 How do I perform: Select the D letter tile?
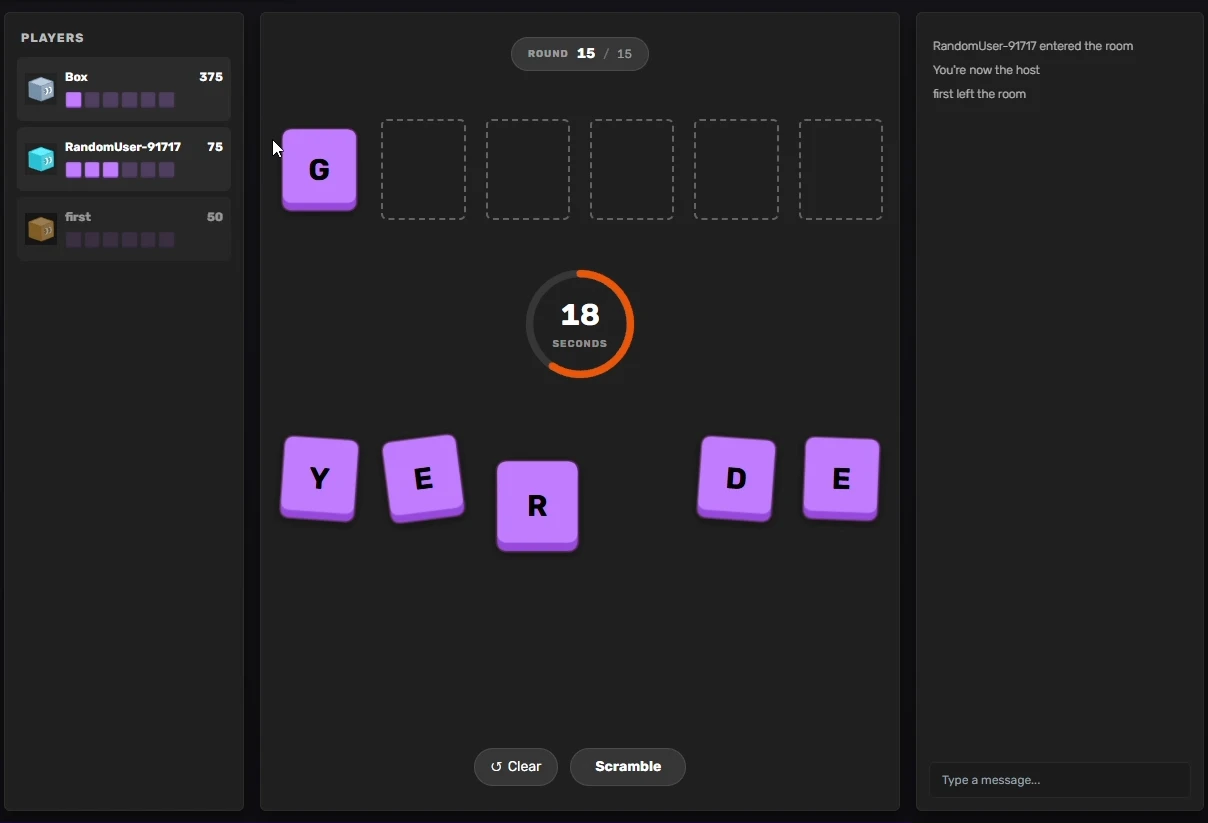736,478
